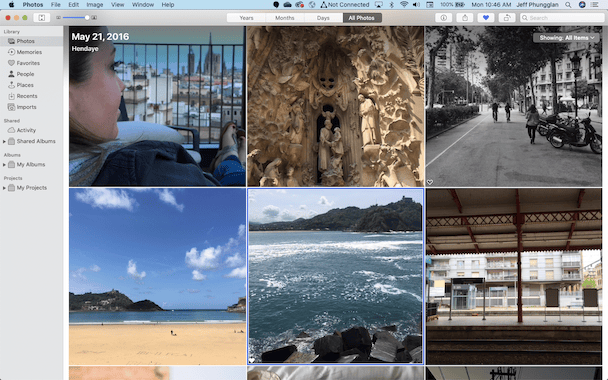Click the Info button in toolbar
Screen dimensions: 608x380
444,18
